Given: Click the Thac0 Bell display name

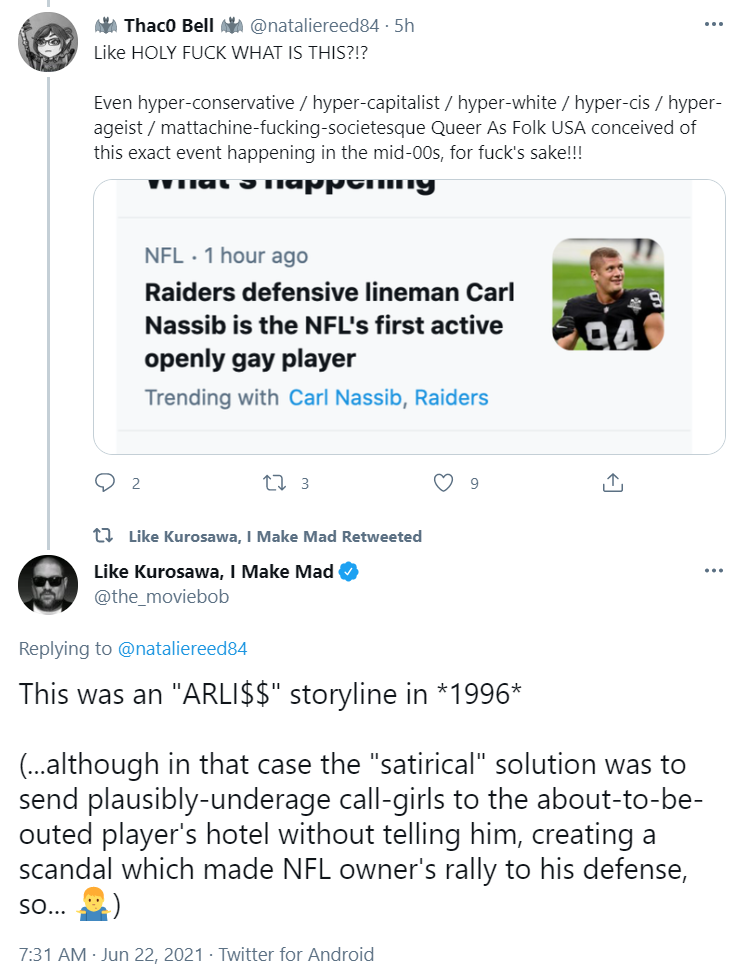Looking at the screenshot, I should 168,25.
